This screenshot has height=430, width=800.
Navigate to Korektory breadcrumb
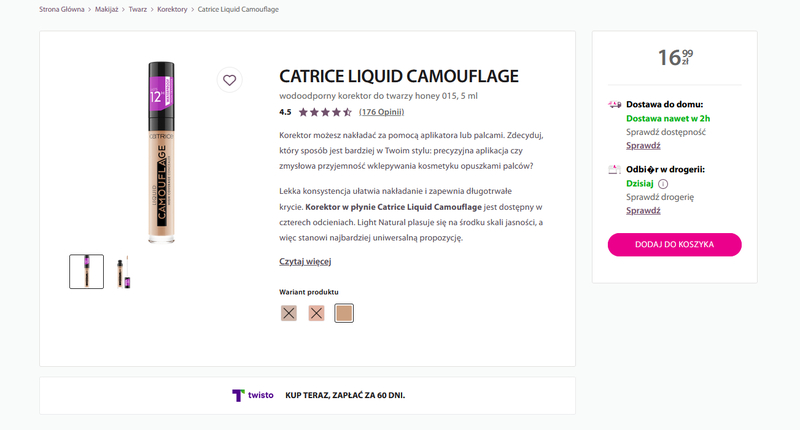(172, 9)
